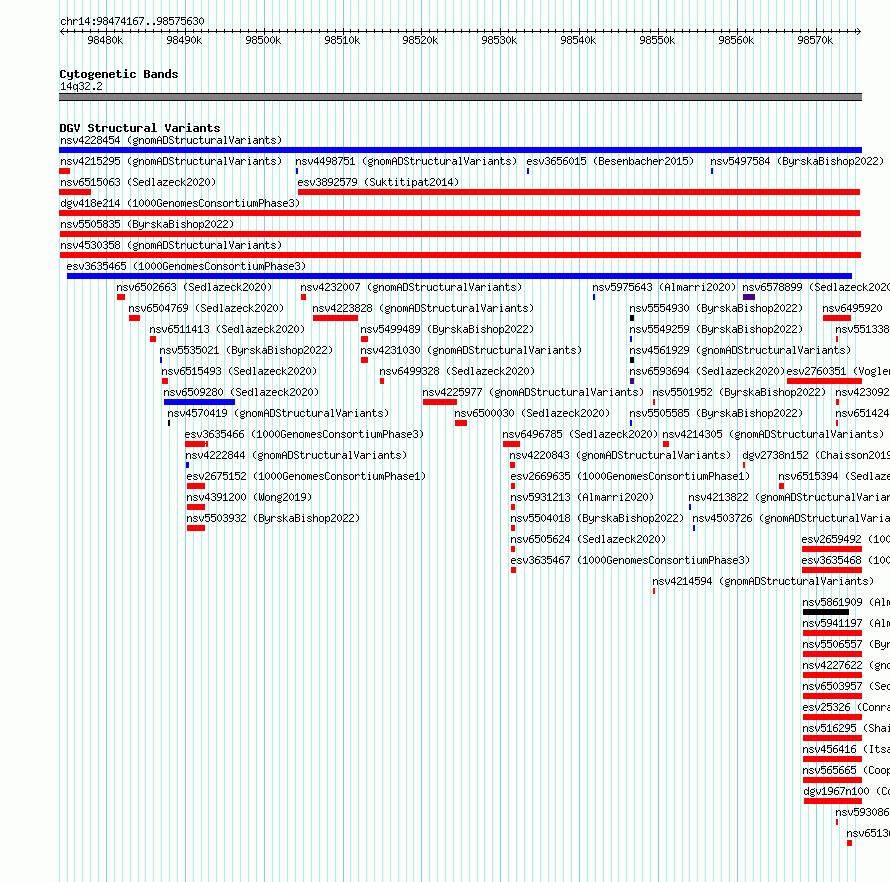
Task: Click nsv6593694 Sedlazeck2020 label
Action: coord(707,371)
